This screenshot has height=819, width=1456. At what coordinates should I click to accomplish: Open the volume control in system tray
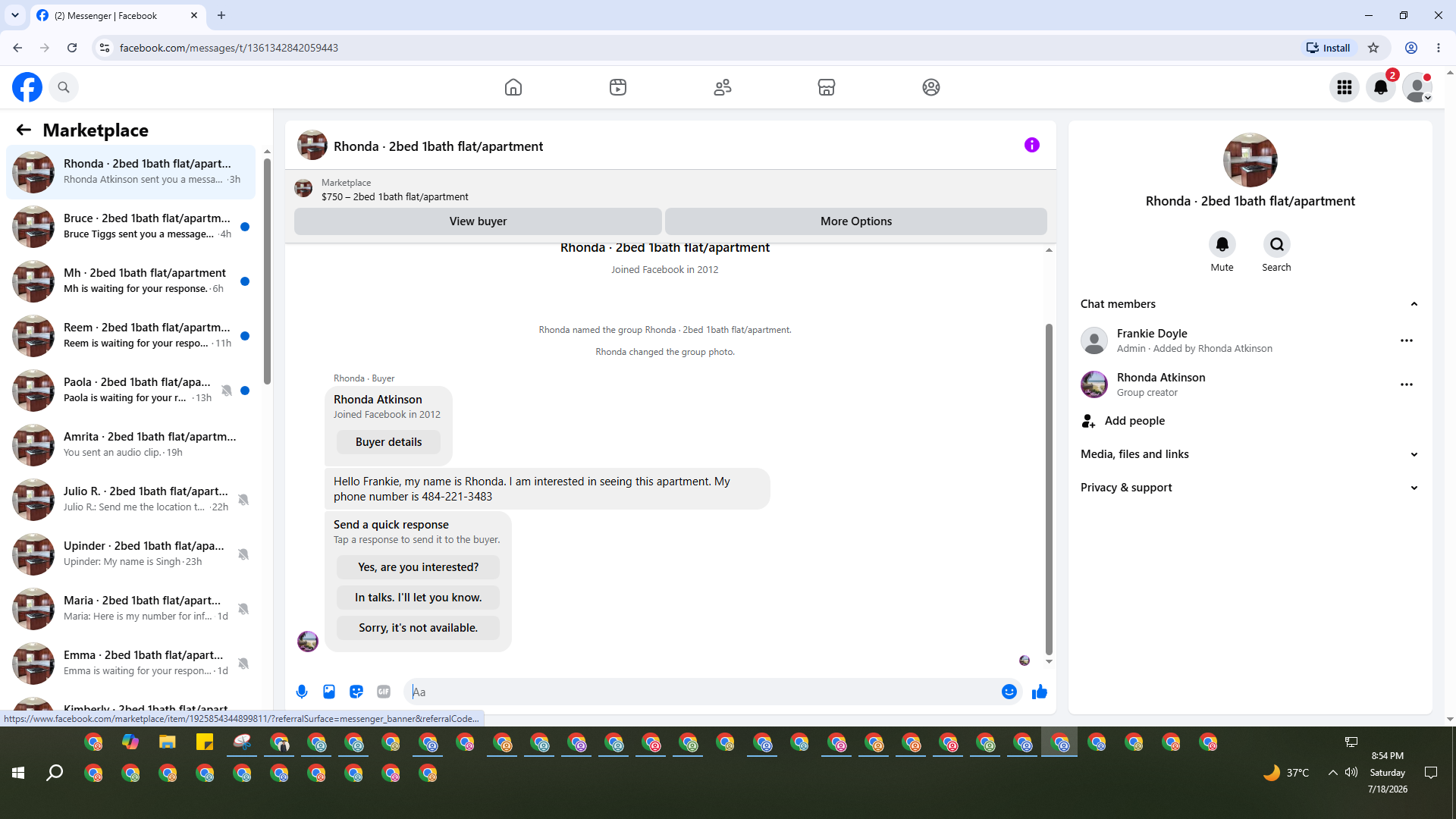point(1351,773)
